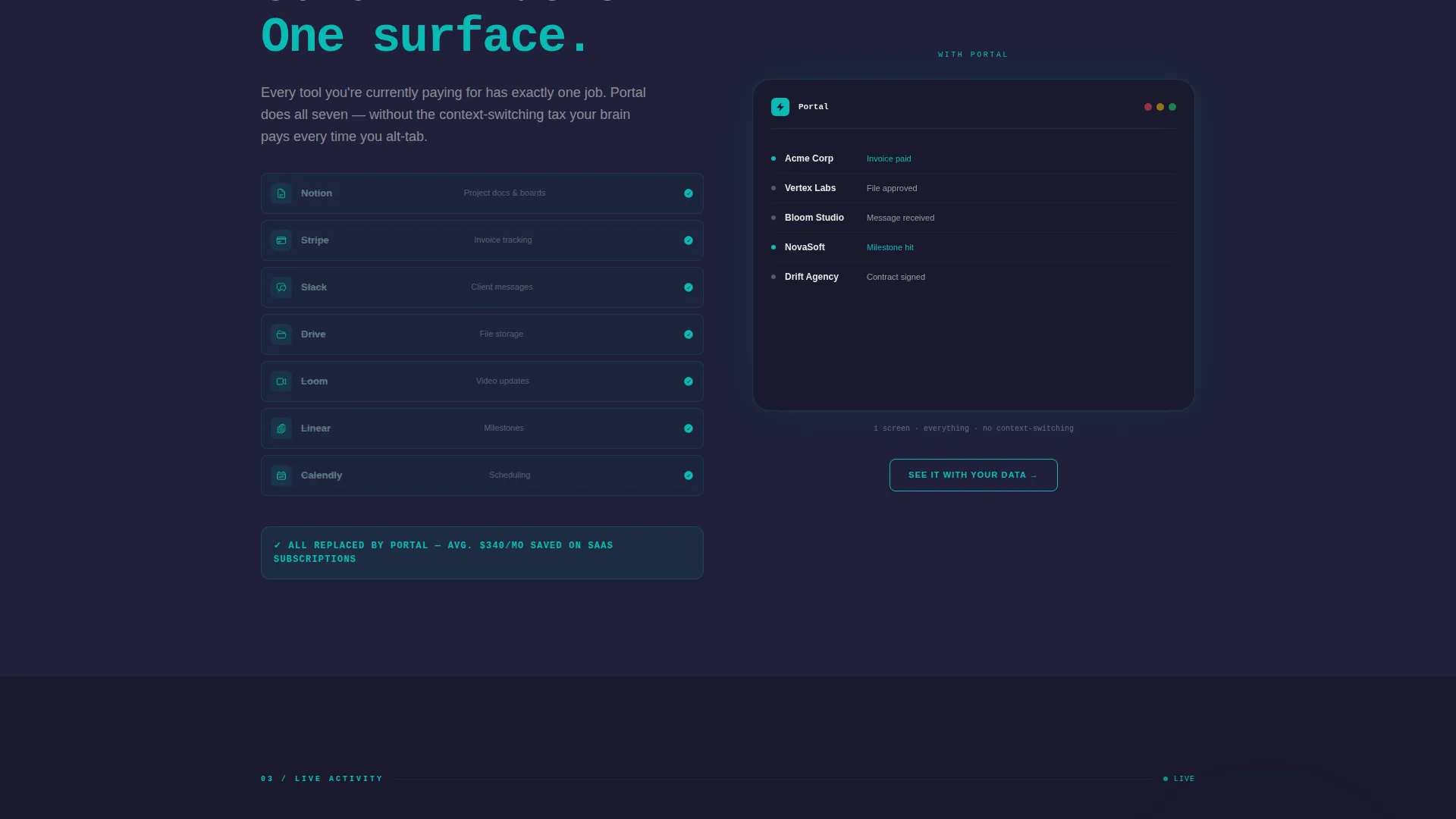
Task: Click the checkmark on the Slack row
Action: pyautogui.click(x=689, y=287)
